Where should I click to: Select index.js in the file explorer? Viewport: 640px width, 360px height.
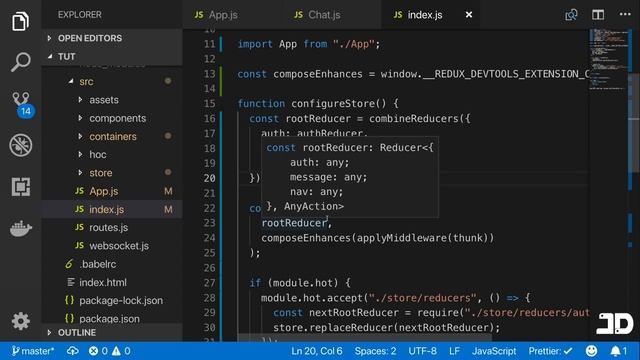pyautogui.click(x=112, y=209)
